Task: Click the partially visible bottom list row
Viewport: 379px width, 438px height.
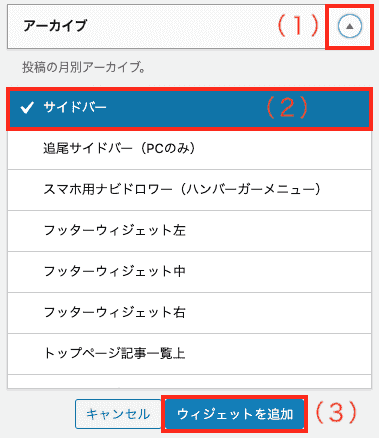Action: click(189, 382)
